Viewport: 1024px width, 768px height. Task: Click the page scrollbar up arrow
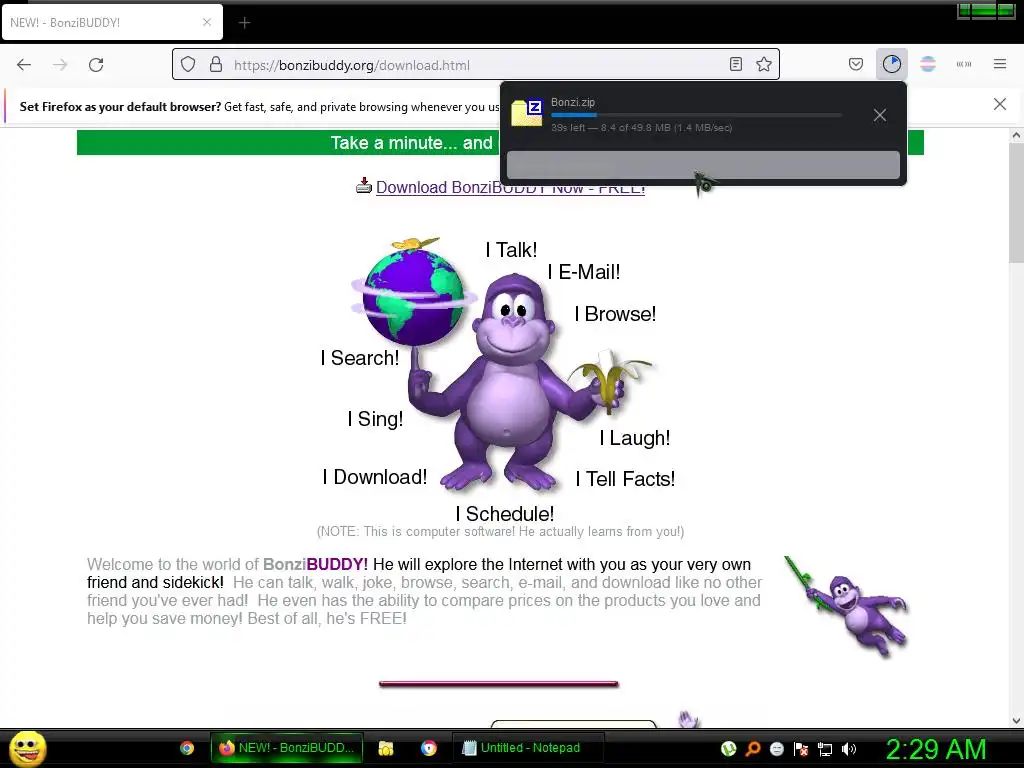point(1016,136)
